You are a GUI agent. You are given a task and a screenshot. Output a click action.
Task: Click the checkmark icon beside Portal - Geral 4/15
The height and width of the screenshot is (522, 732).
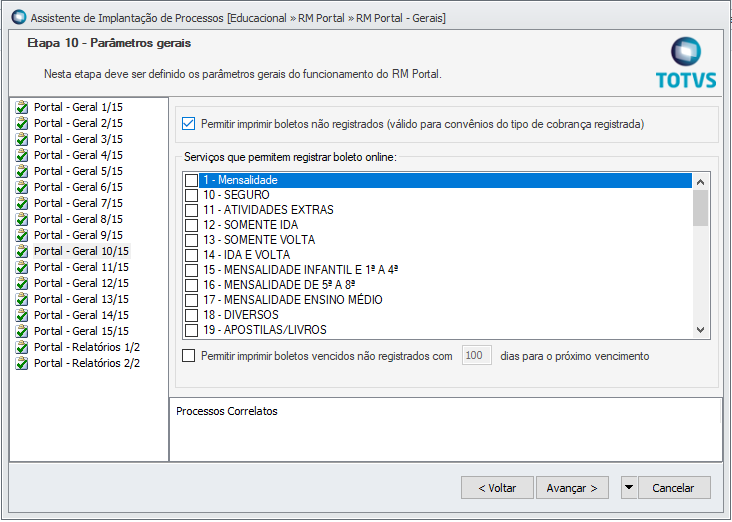21,155
